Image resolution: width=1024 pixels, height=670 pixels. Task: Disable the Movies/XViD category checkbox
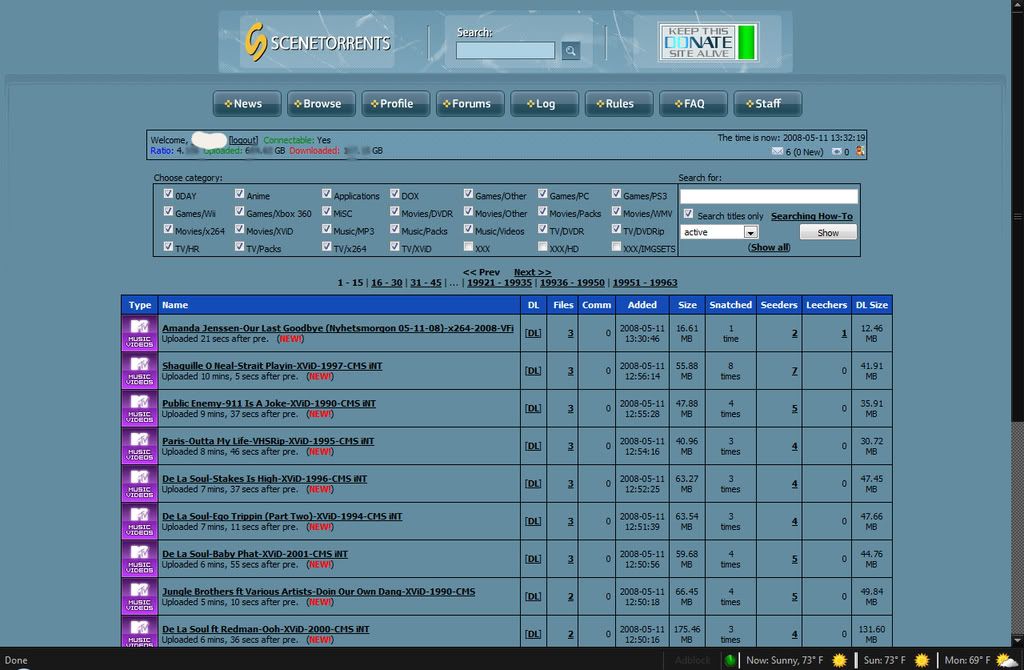pyautogui.click(x=240, y=229)
